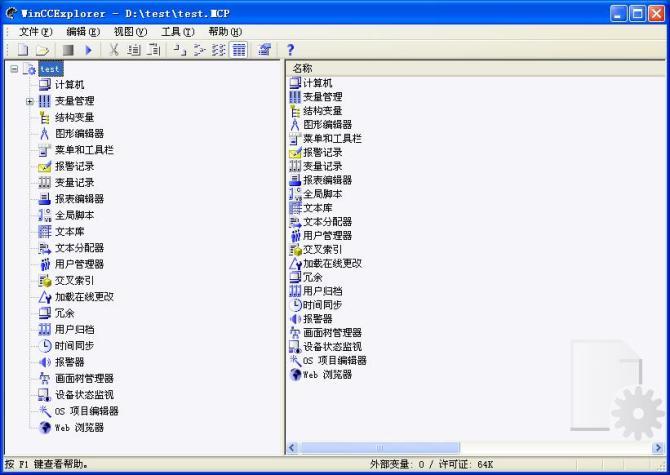Image resolution: width=670 pixels, height=475 pixels.
Task: Open the 帮助(H) menu
Action: [225, 32]
